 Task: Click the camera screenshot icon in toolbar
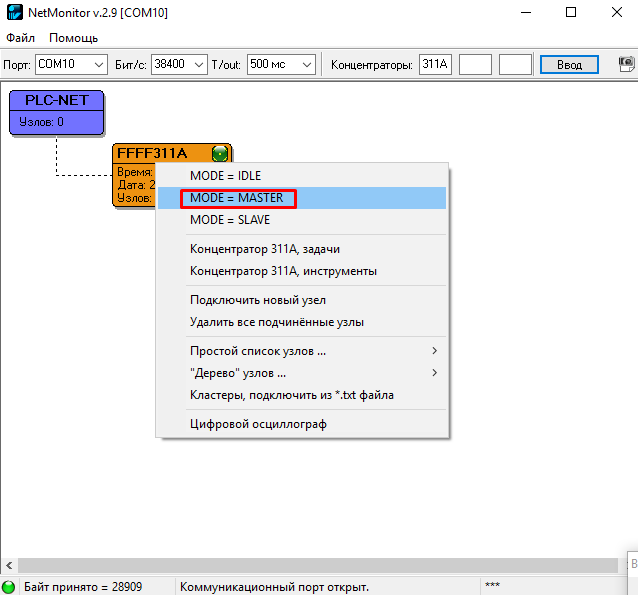pos(627,64)
